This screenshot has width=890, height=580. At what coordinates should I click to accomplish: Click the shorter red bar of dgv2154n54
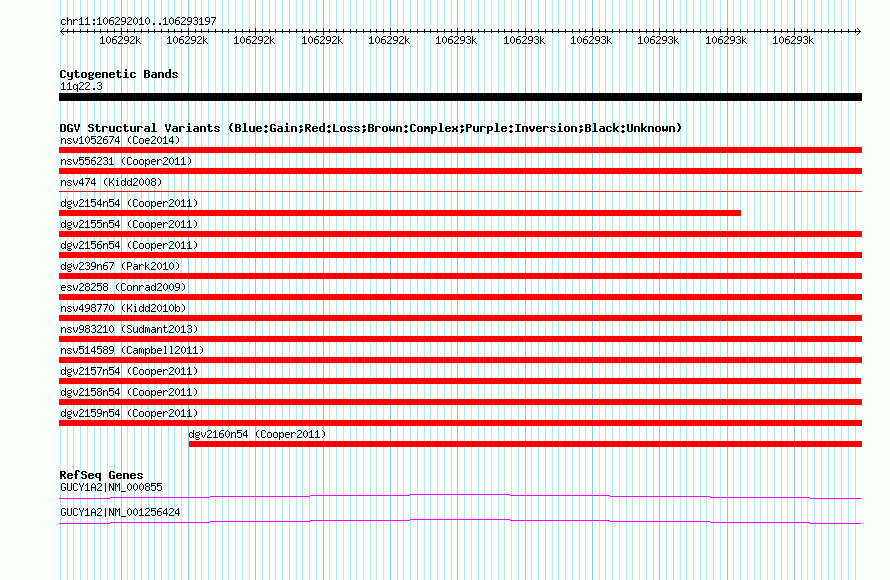click(400, 213)
